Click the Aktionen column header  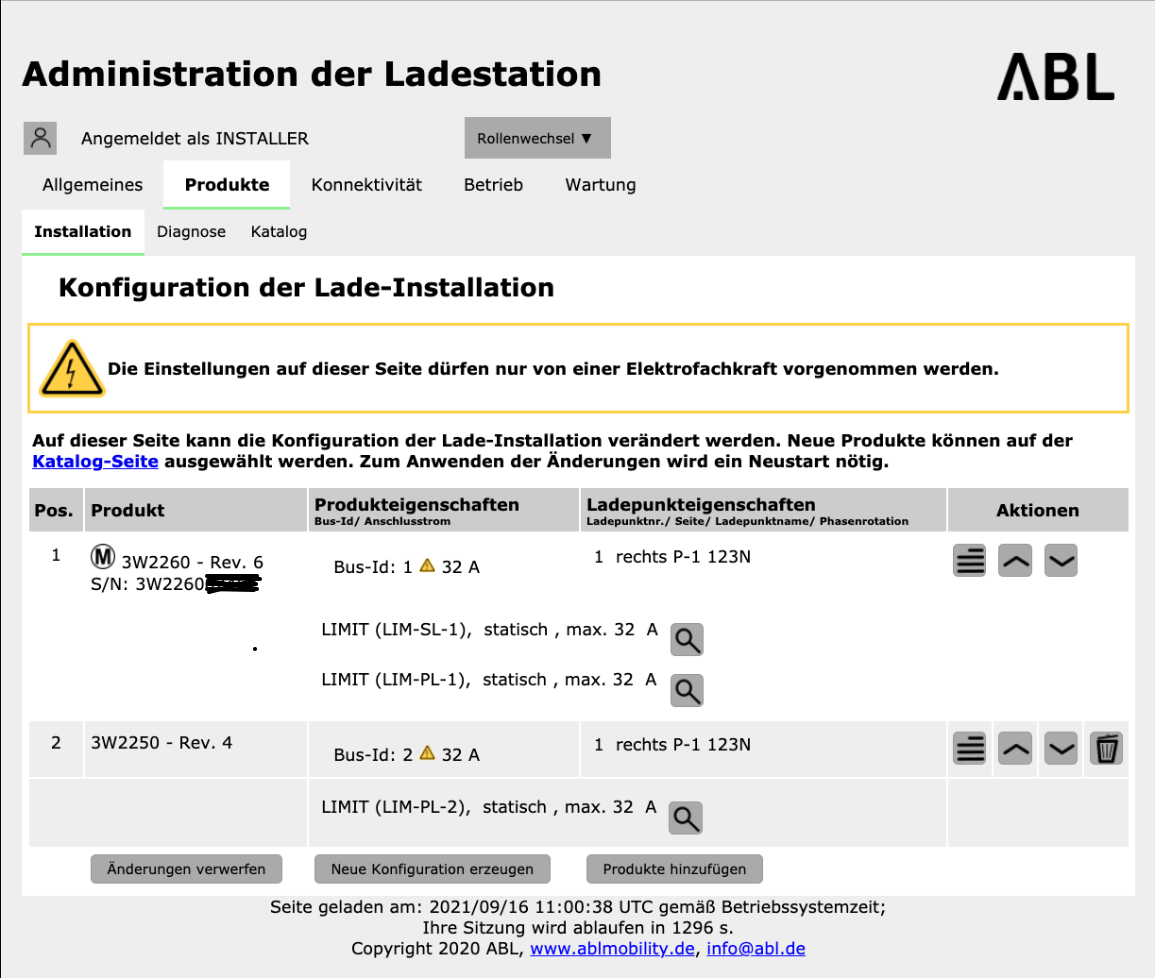[x=1038, y=510]
